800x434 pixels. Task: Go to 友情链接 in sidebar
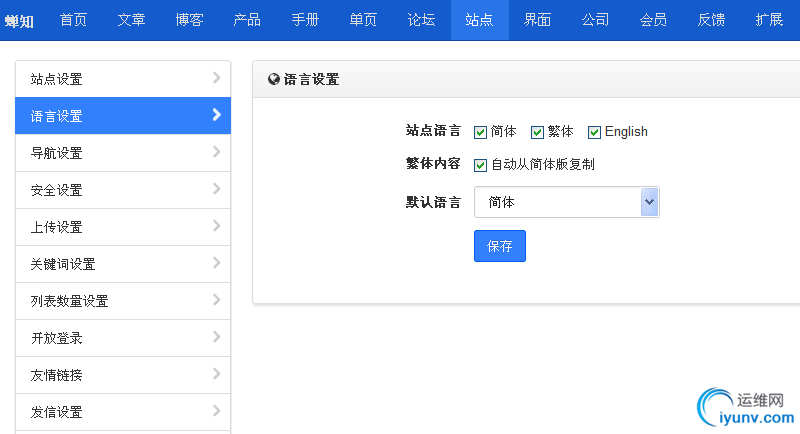(123, 375)
